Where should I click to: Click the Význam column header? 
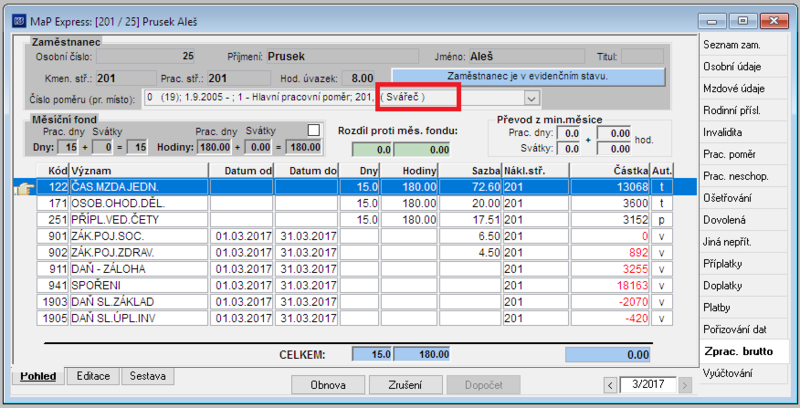click(x=139, y=170)
